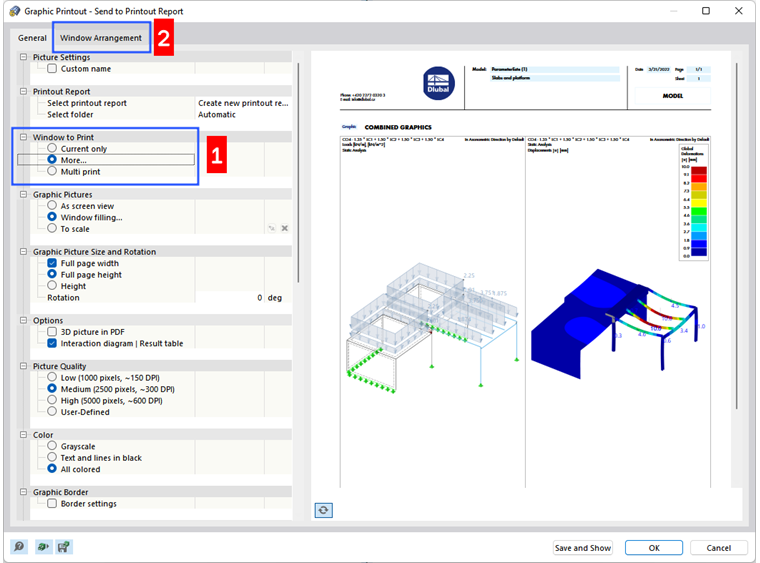Collapse the Picture Settings section
Screen dimensions: 760x563
point(23,57)
